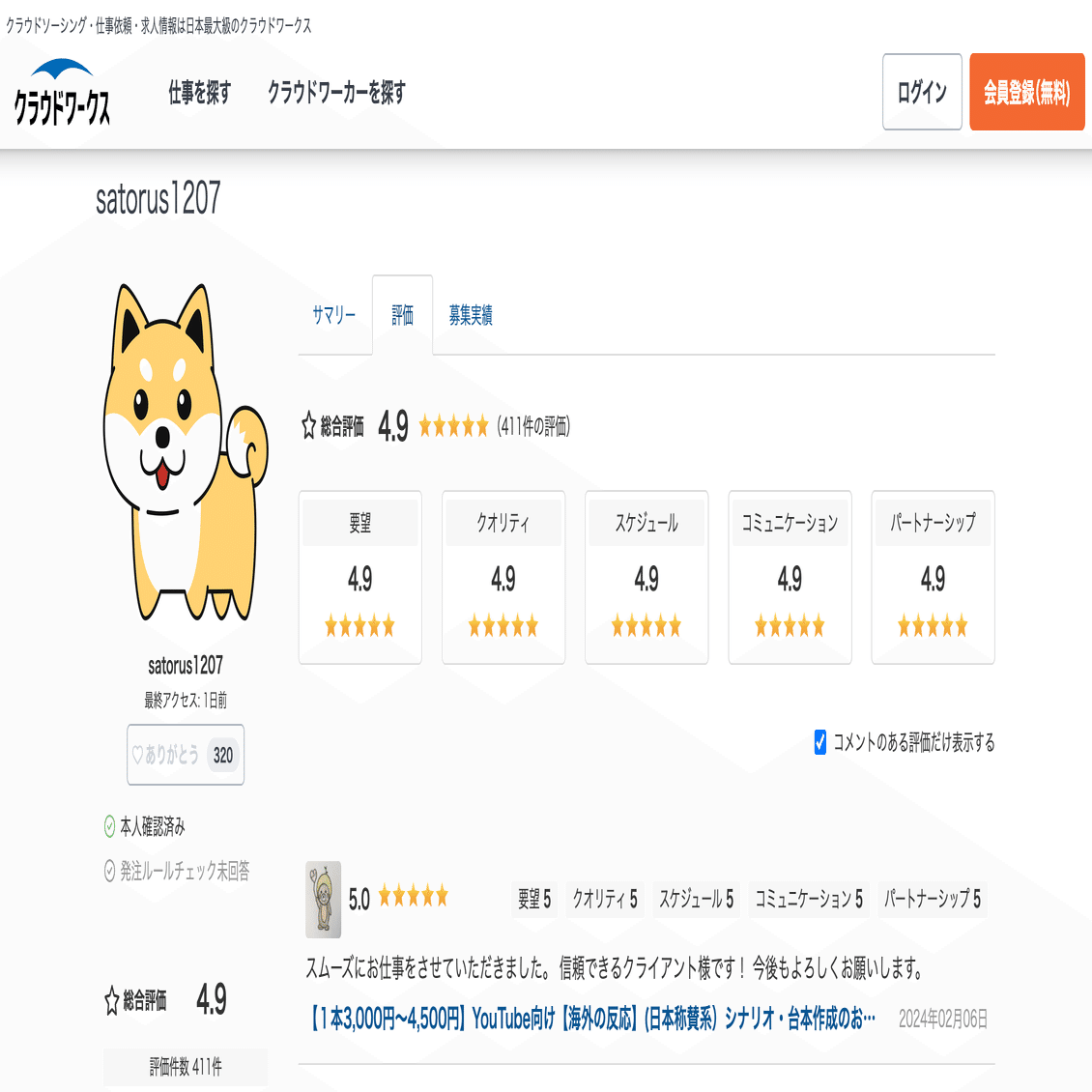Click the 会員登録(無料) button
This screenshot has width=1092, height=1092.
click(1026, 92)
